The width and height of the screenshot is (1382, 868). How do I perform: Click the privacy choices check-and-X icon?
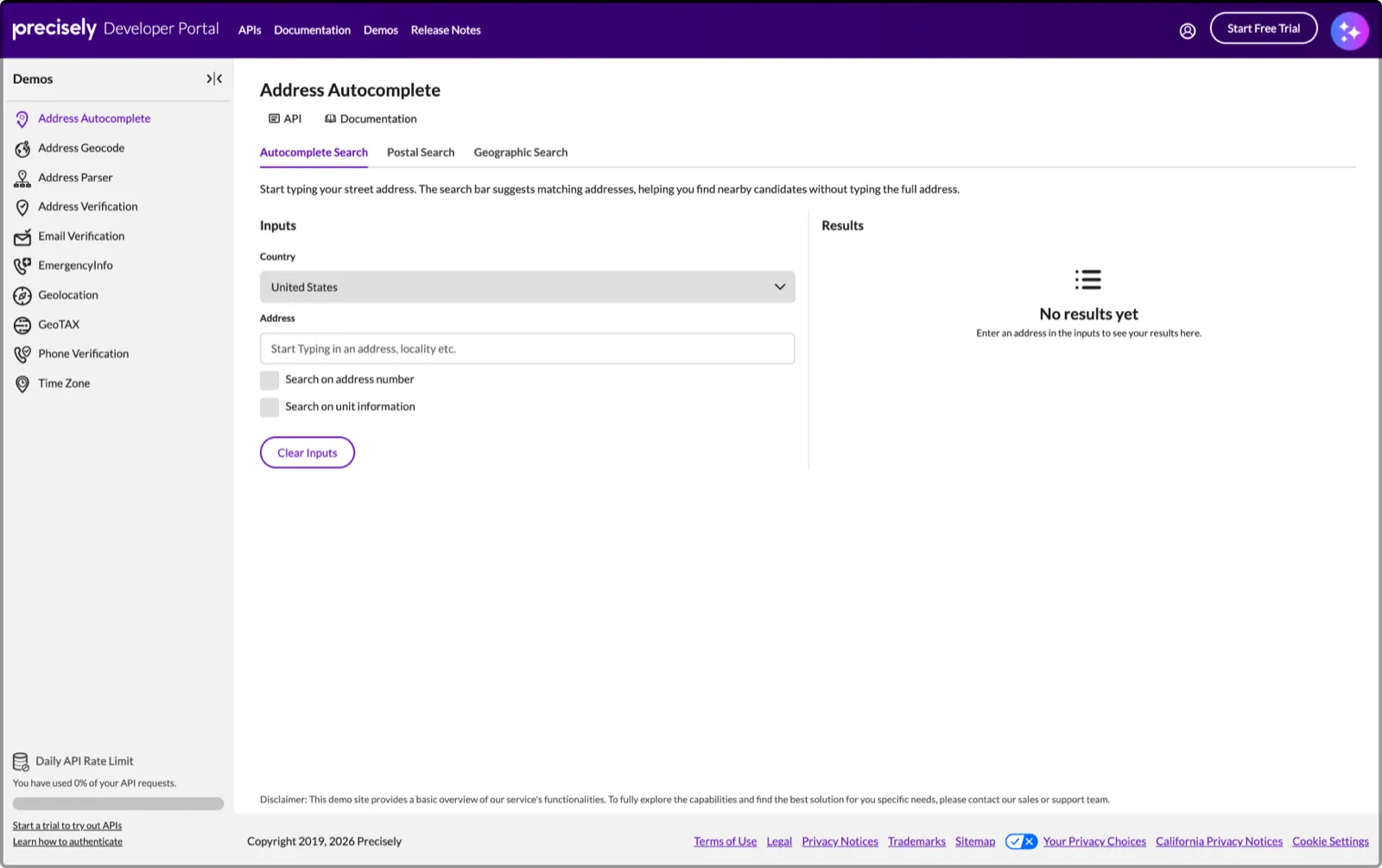pyautogui.click(x=1021, y=841)
